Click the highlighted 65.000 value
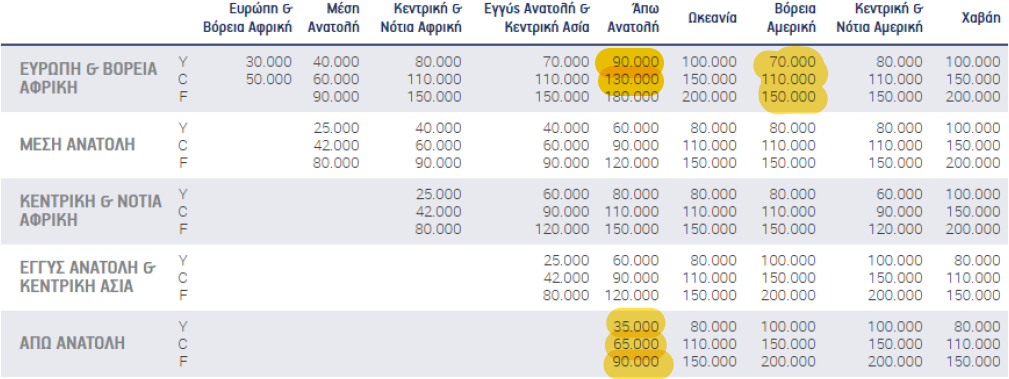The image size is (1009, 379). [x=636, y=344]
